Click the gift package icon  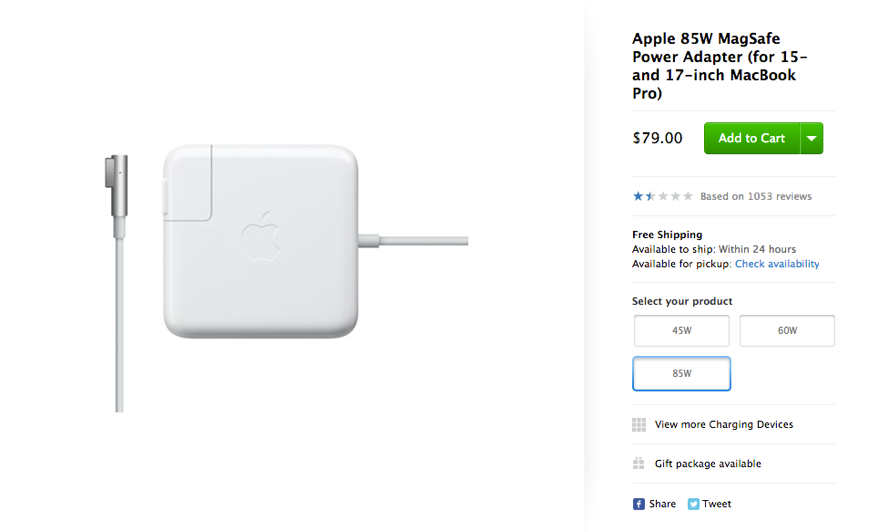coord(639,464)
